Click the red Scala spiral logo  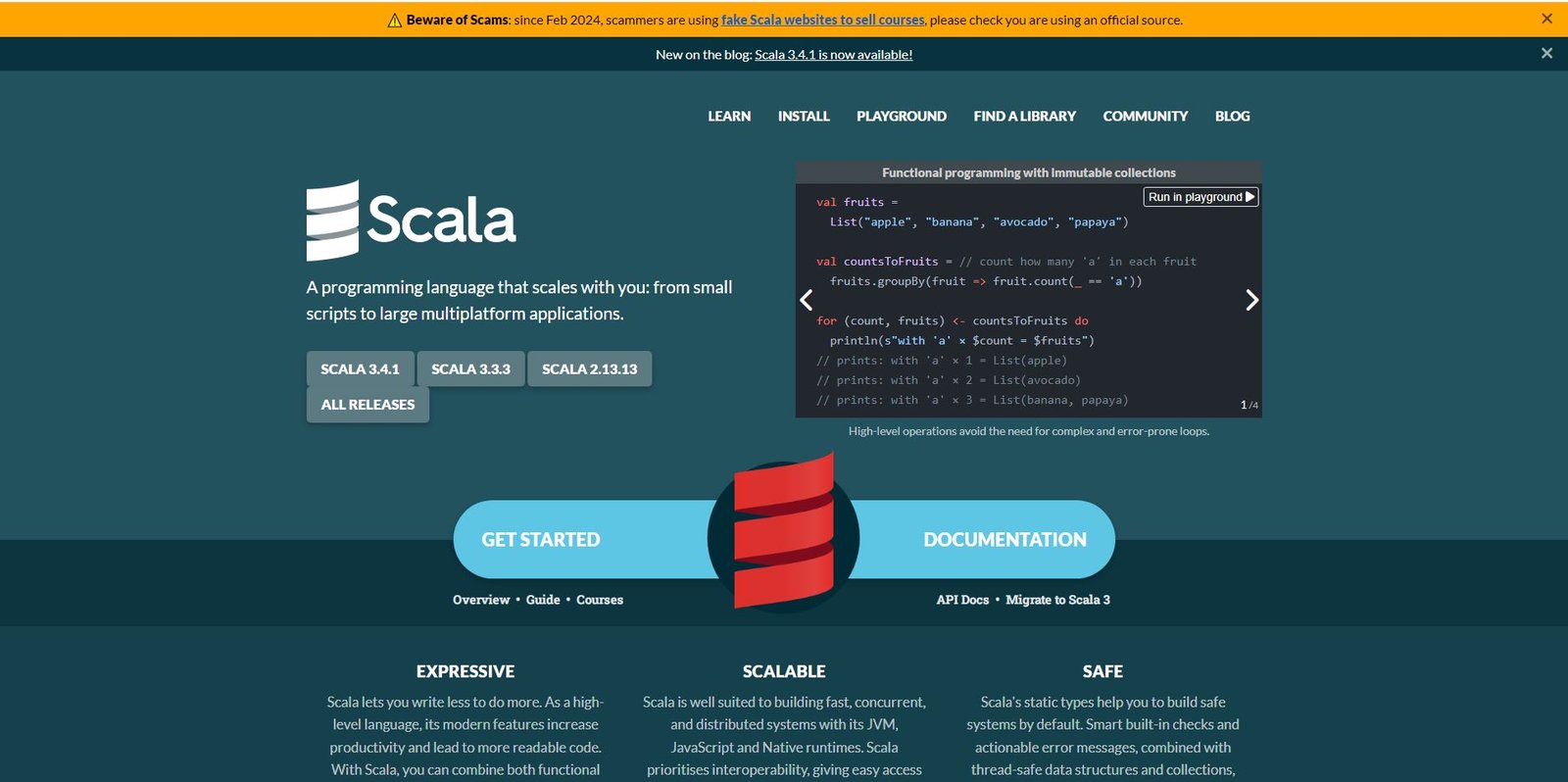tap(784, 532)
